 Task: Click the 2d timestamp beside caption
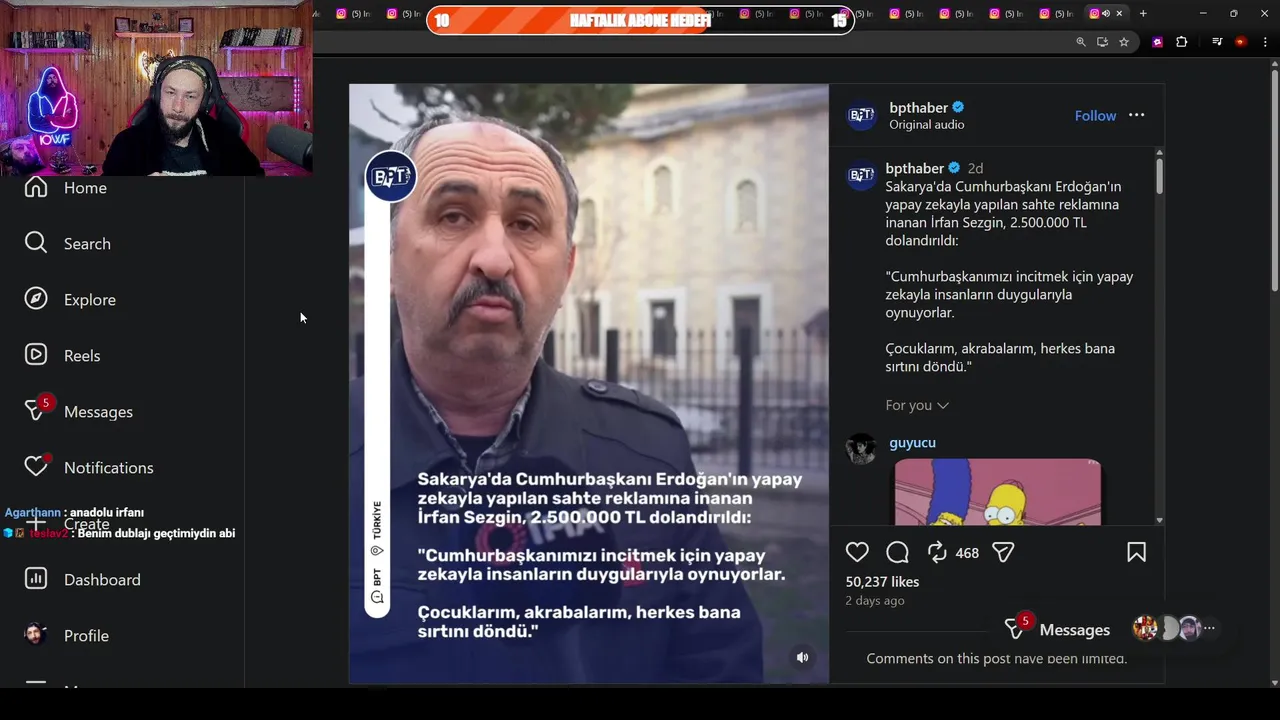pyautogui.click(x=975, y=168)
